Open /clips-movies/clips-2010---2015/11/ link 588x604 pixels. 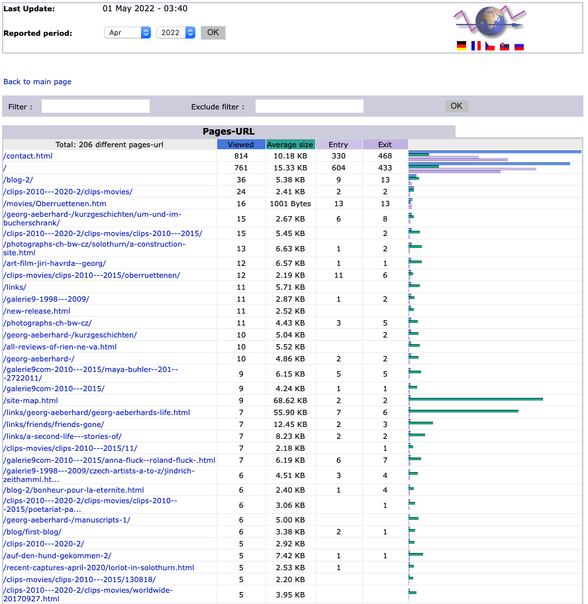(70, 448)
